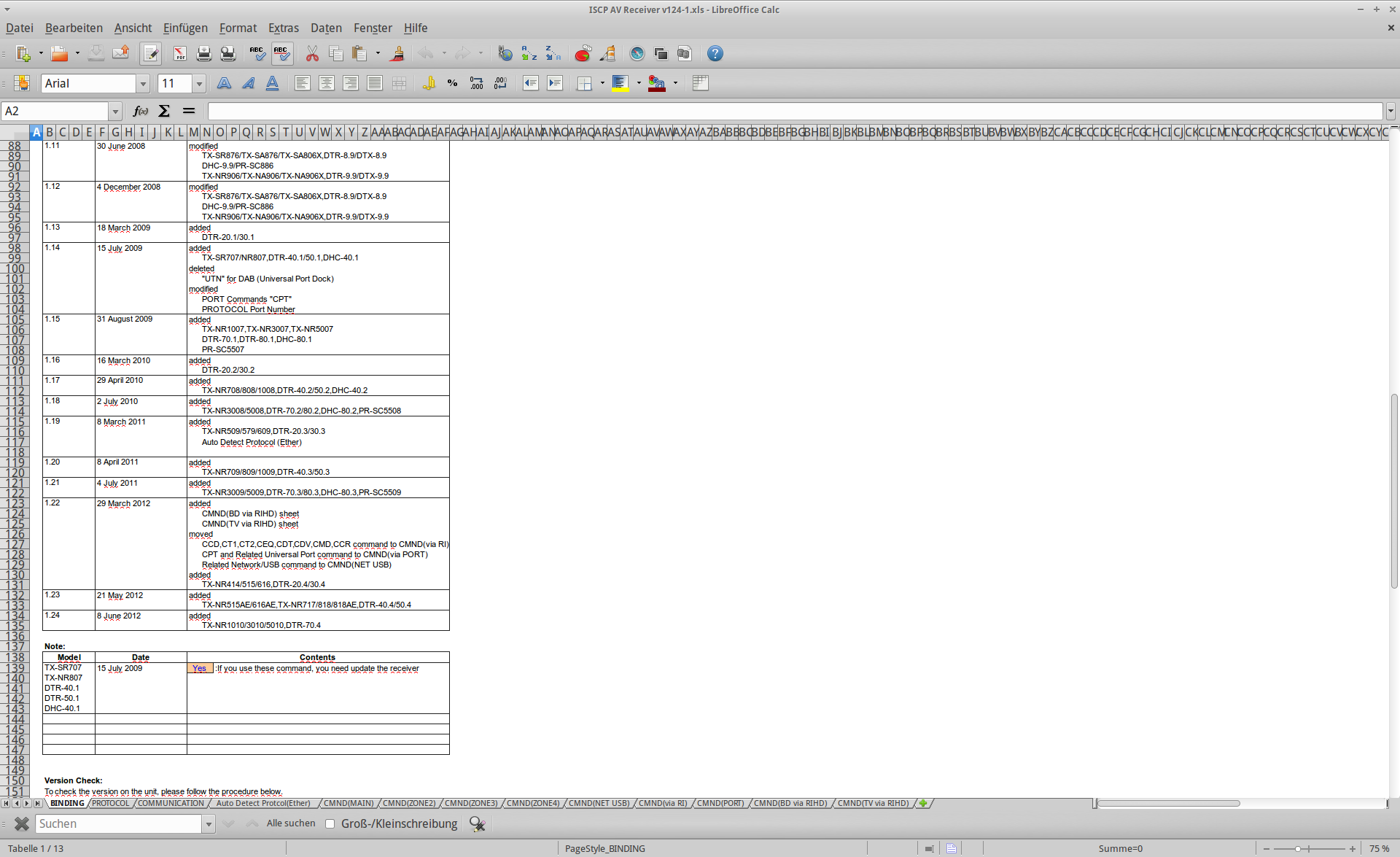
Task: Click the Sum sigma icon
Action: click(x=164, y=111)
